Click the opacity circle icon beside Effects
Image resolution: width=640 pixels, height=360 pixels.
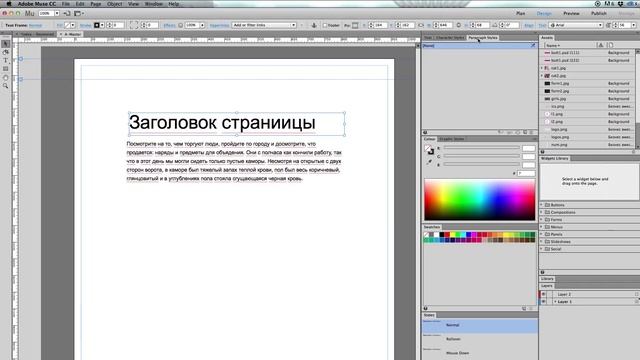[x=180, y=25]
